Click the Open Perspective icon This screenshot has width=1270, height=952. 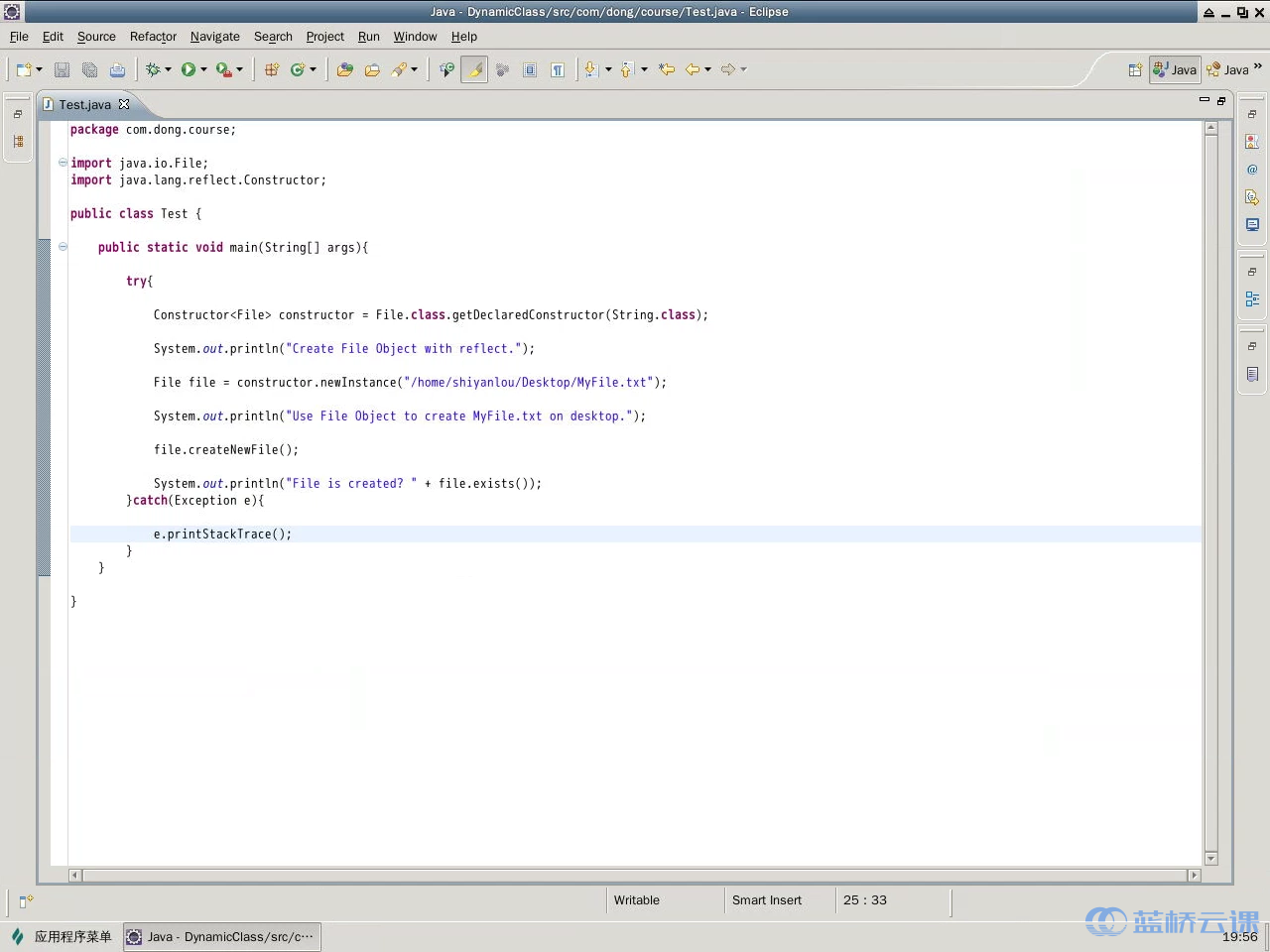(1135, 69)
